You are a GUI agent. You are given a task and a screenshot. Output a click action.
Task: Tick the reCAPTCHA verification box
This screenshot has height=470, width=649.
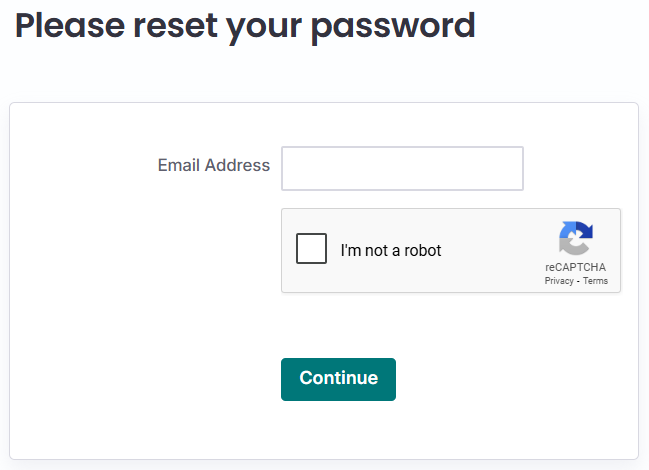[x=311, y=248]
